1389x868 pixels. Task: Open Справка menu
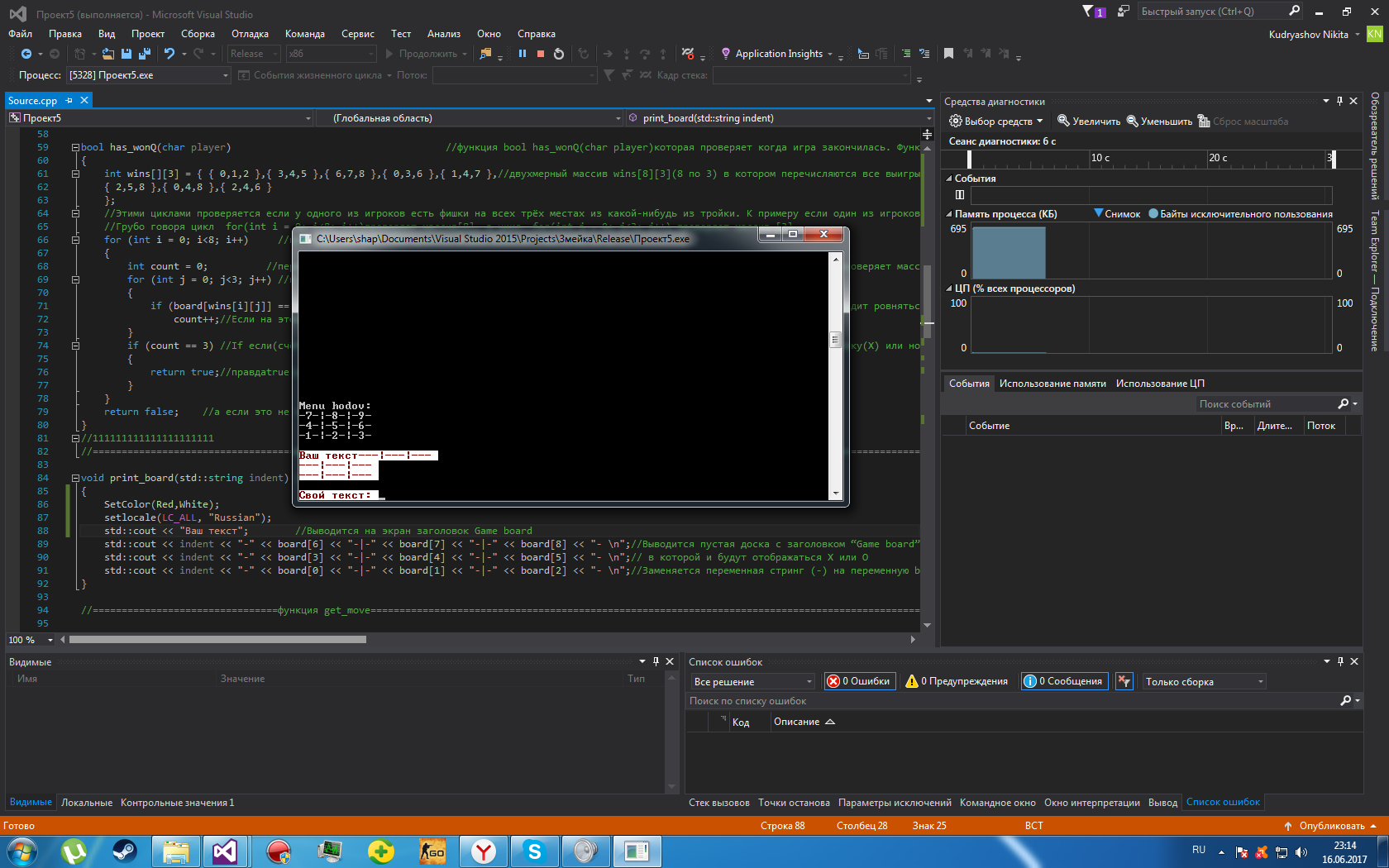click(x=536, y=34)
